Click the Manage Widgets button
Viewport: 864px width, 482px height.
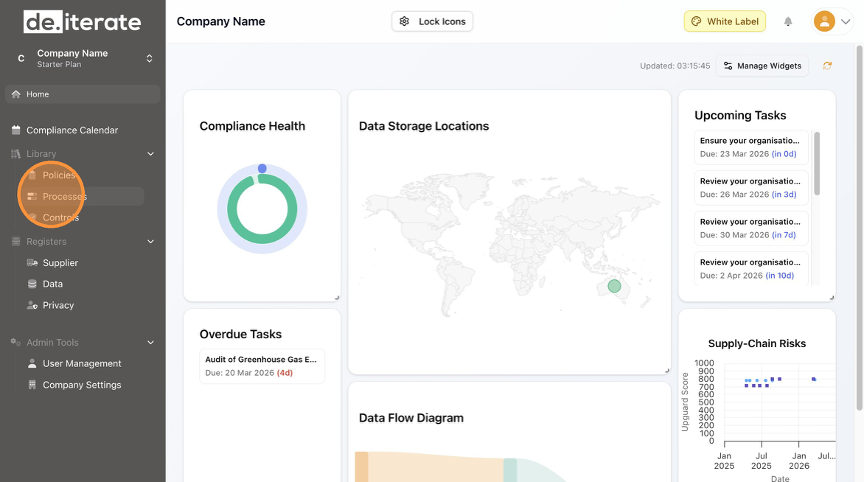[762, 66]
